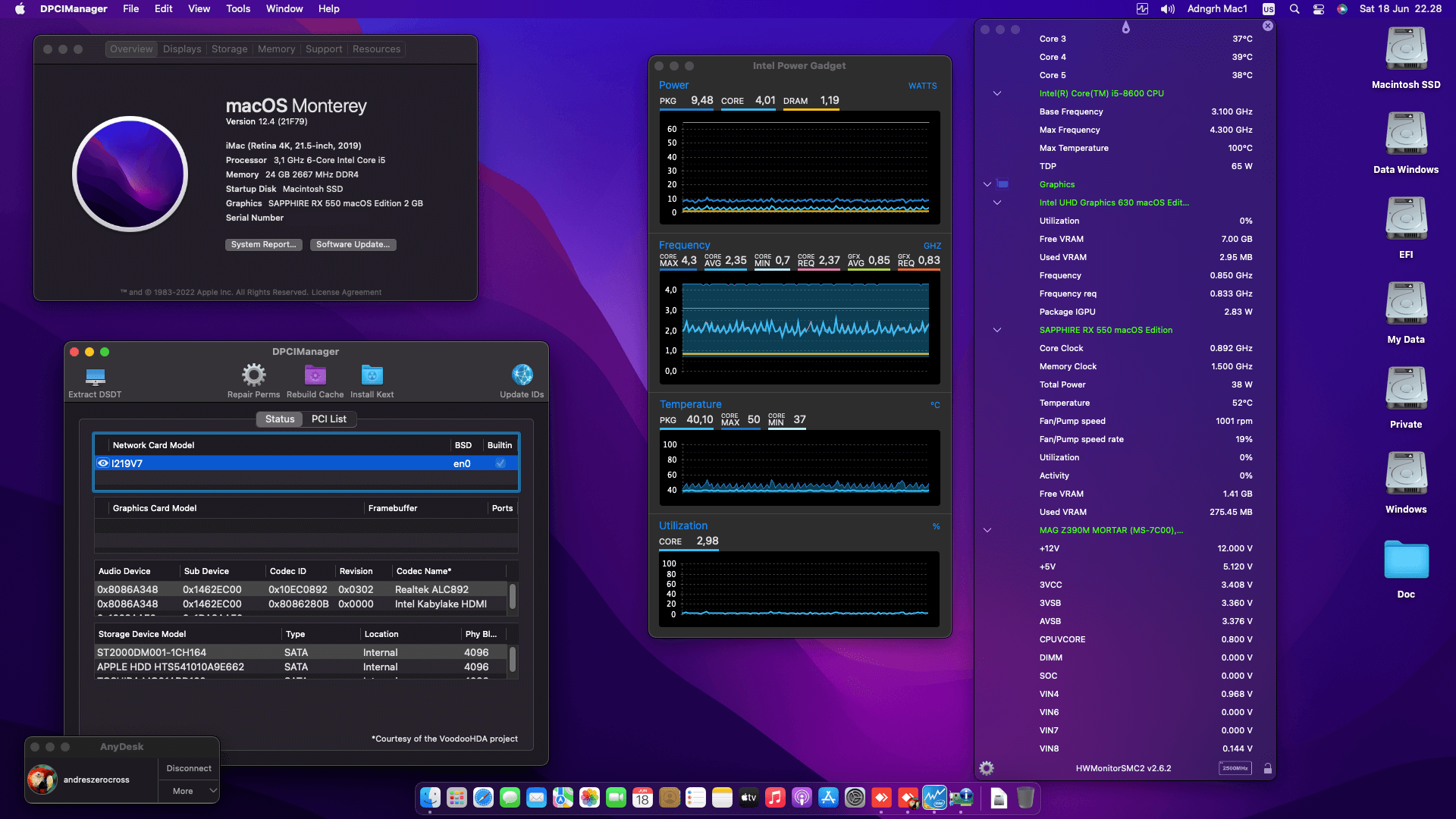Launch Safari from the Dock
1456x819 pixels.
pyautogui.click(x=483, y=798)
